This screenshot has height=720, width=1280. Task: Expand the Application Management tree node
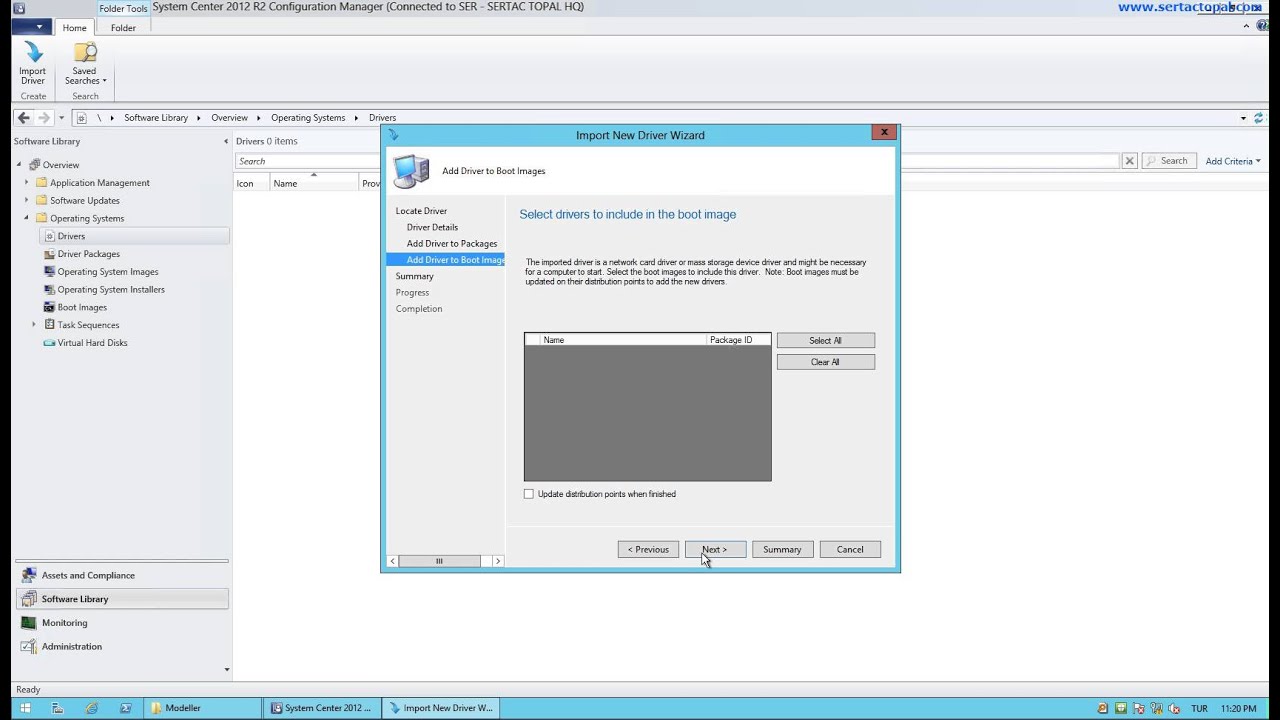click(27, 183)
